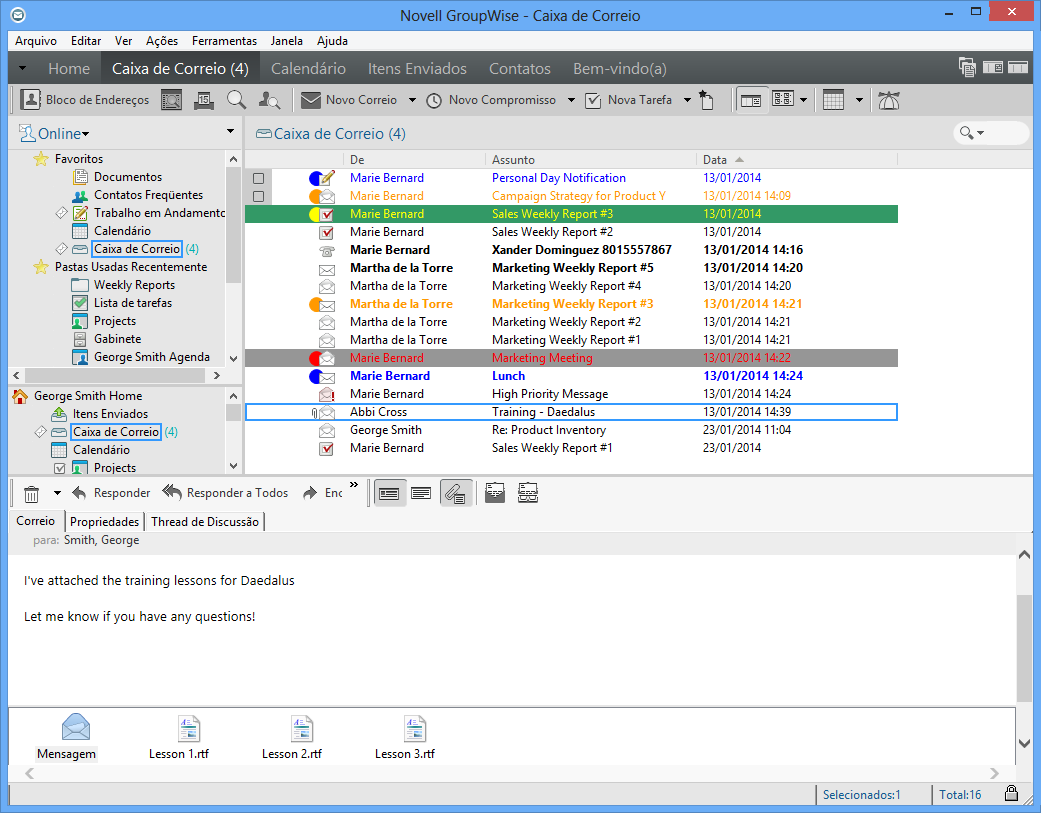
Task: Open the Ferramentas menu
Action: point(224,41)
